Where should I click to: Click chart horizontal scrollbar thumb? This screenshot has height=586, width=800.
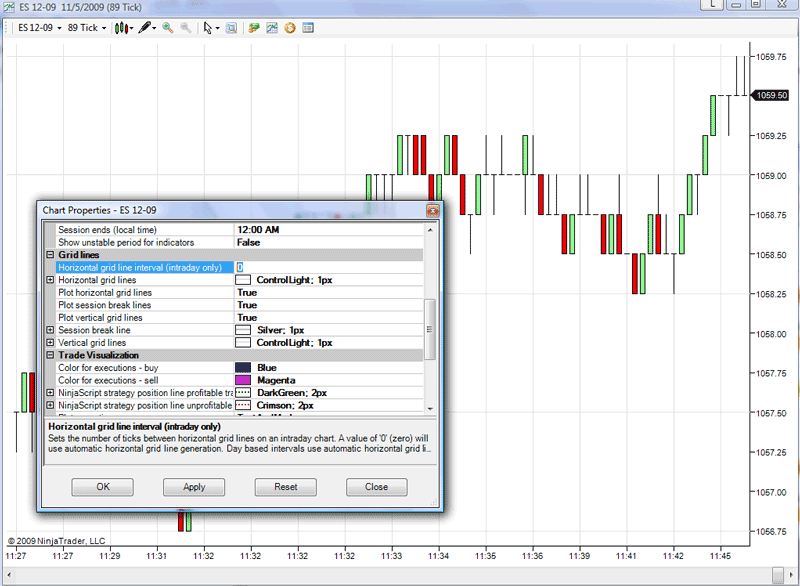(778, 575)
